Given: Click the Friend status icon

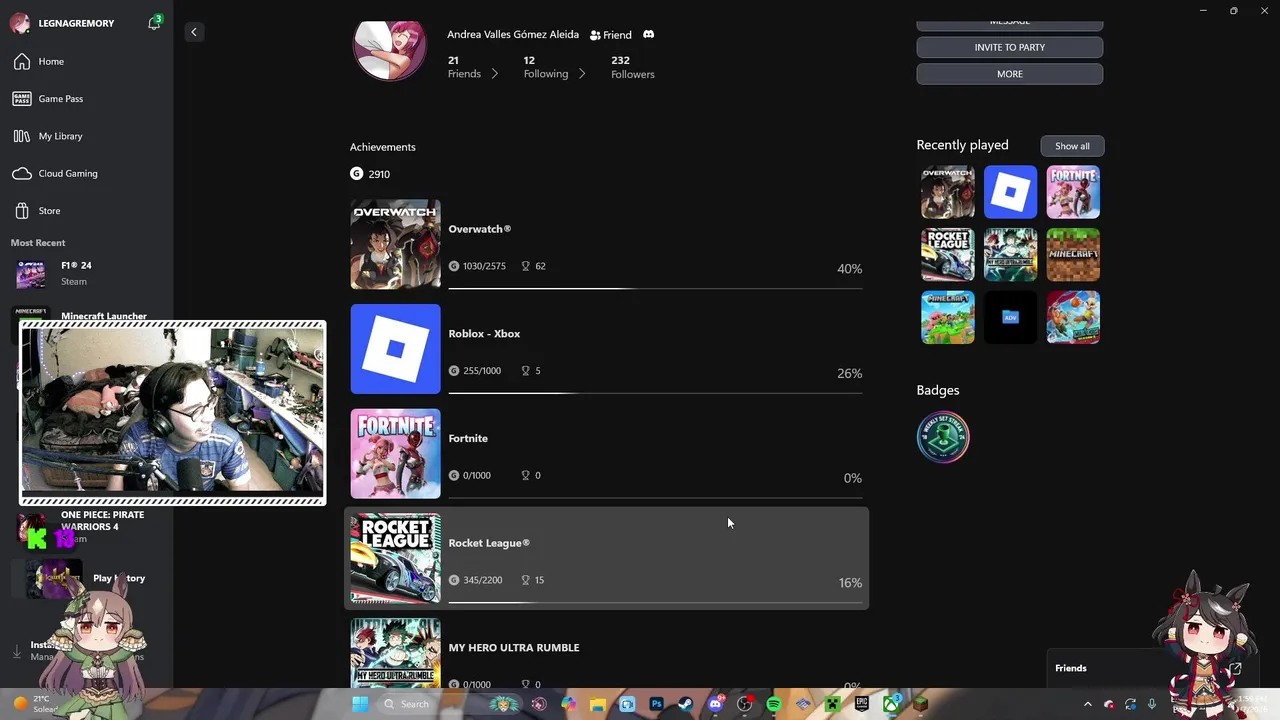Looking at the screenshot, I should pos(595,35).
